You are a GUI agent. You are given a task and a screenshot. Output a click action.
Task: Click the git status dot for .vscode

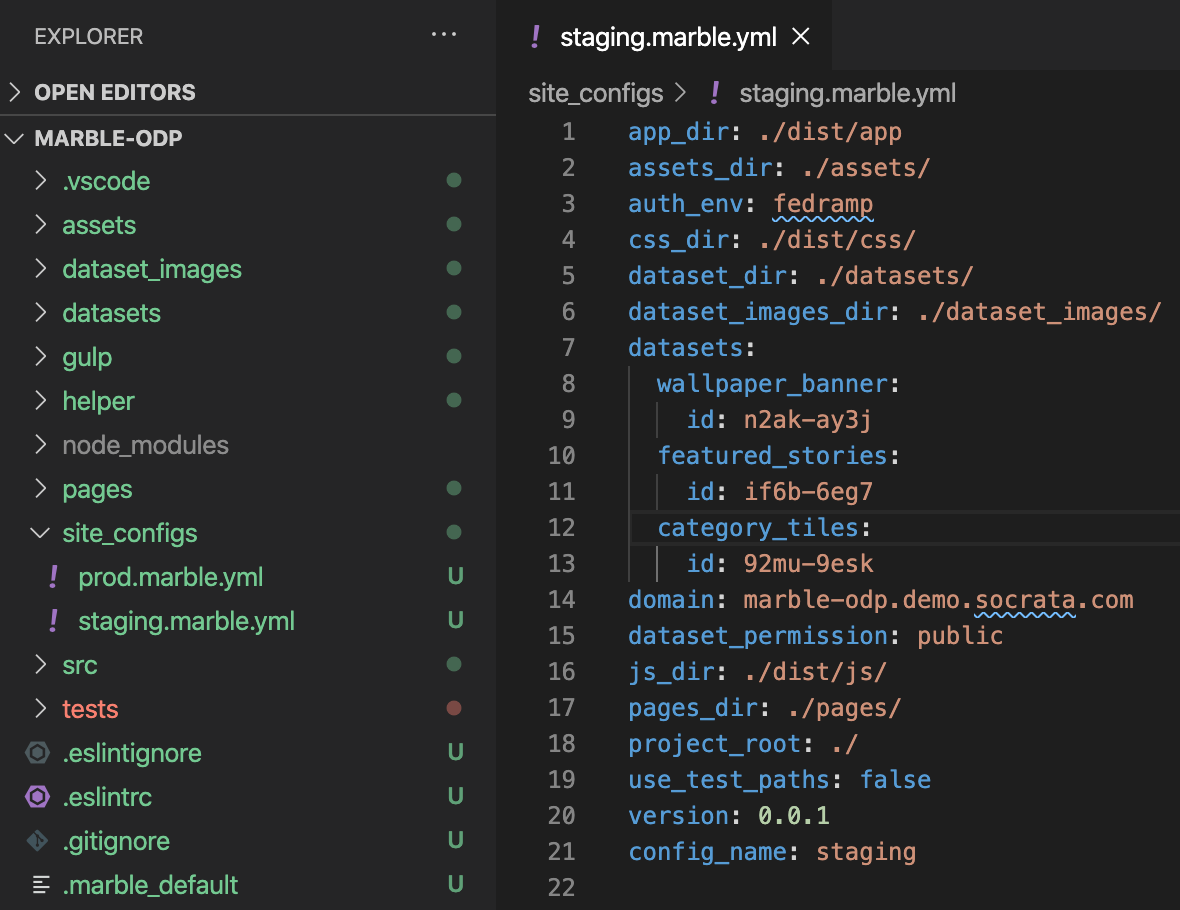click(454, 180)
